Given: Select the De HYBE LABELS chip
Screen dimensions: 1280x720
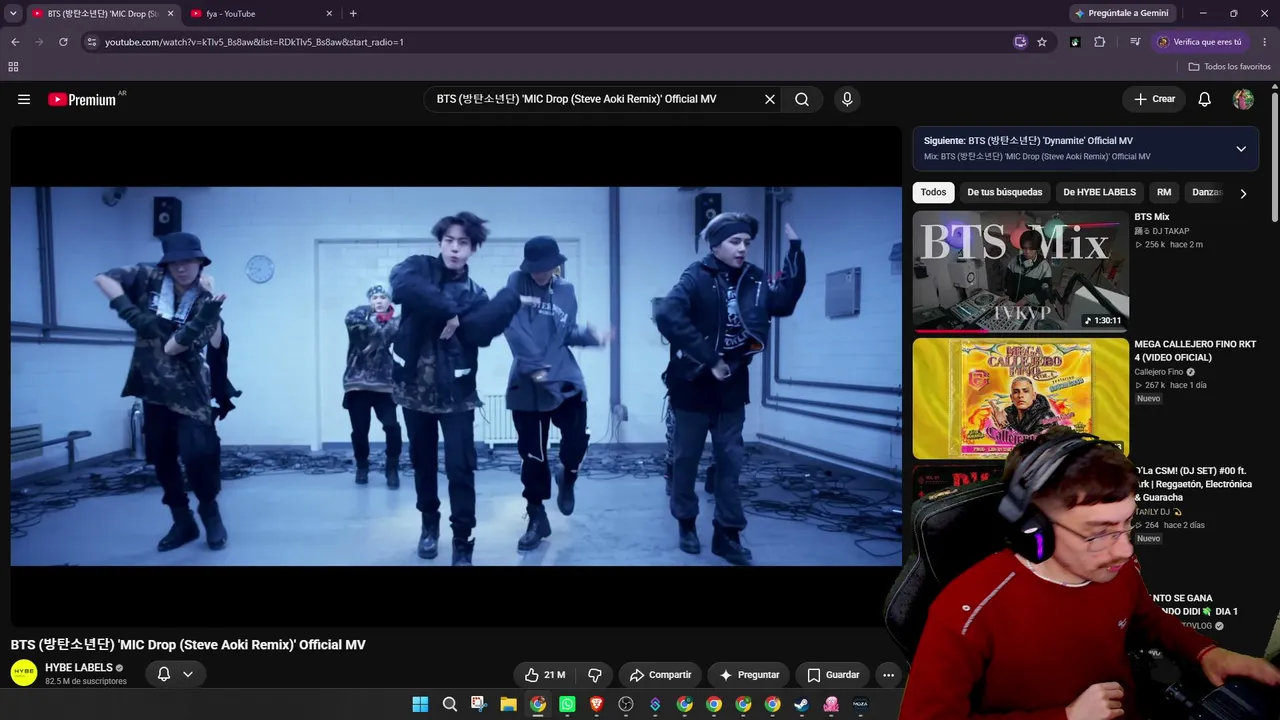Looking at the screenshot, I should [x=1099, y=192].
